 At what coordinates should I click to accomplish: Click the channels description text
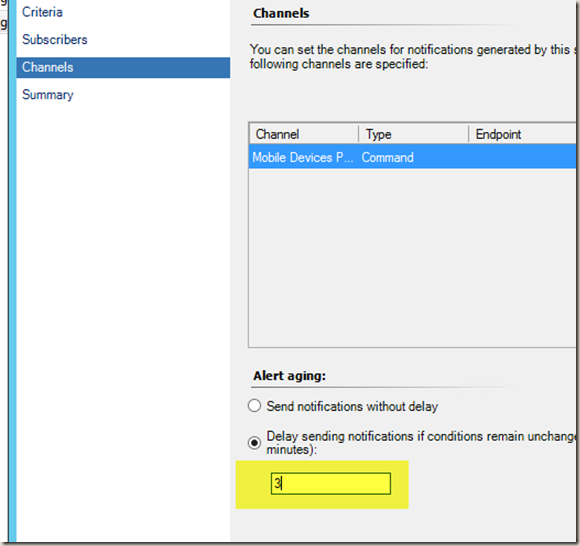click(x=412, y=57)
